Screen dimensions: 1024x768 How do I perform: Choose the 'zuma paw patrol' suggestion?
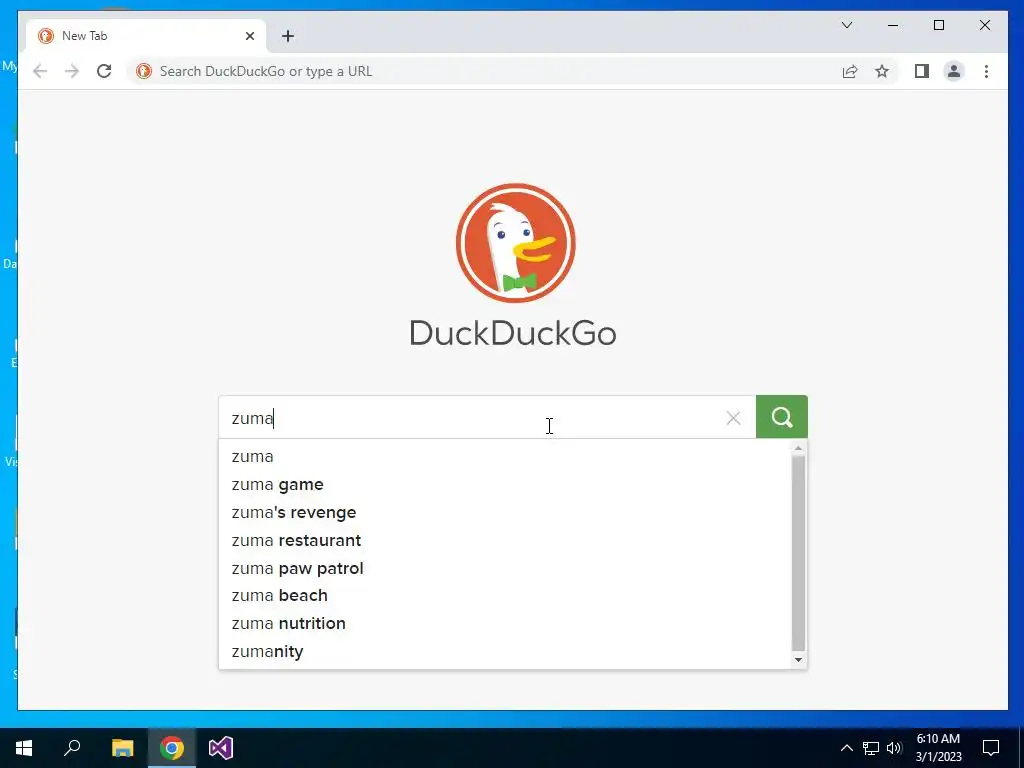coord(505,568)
